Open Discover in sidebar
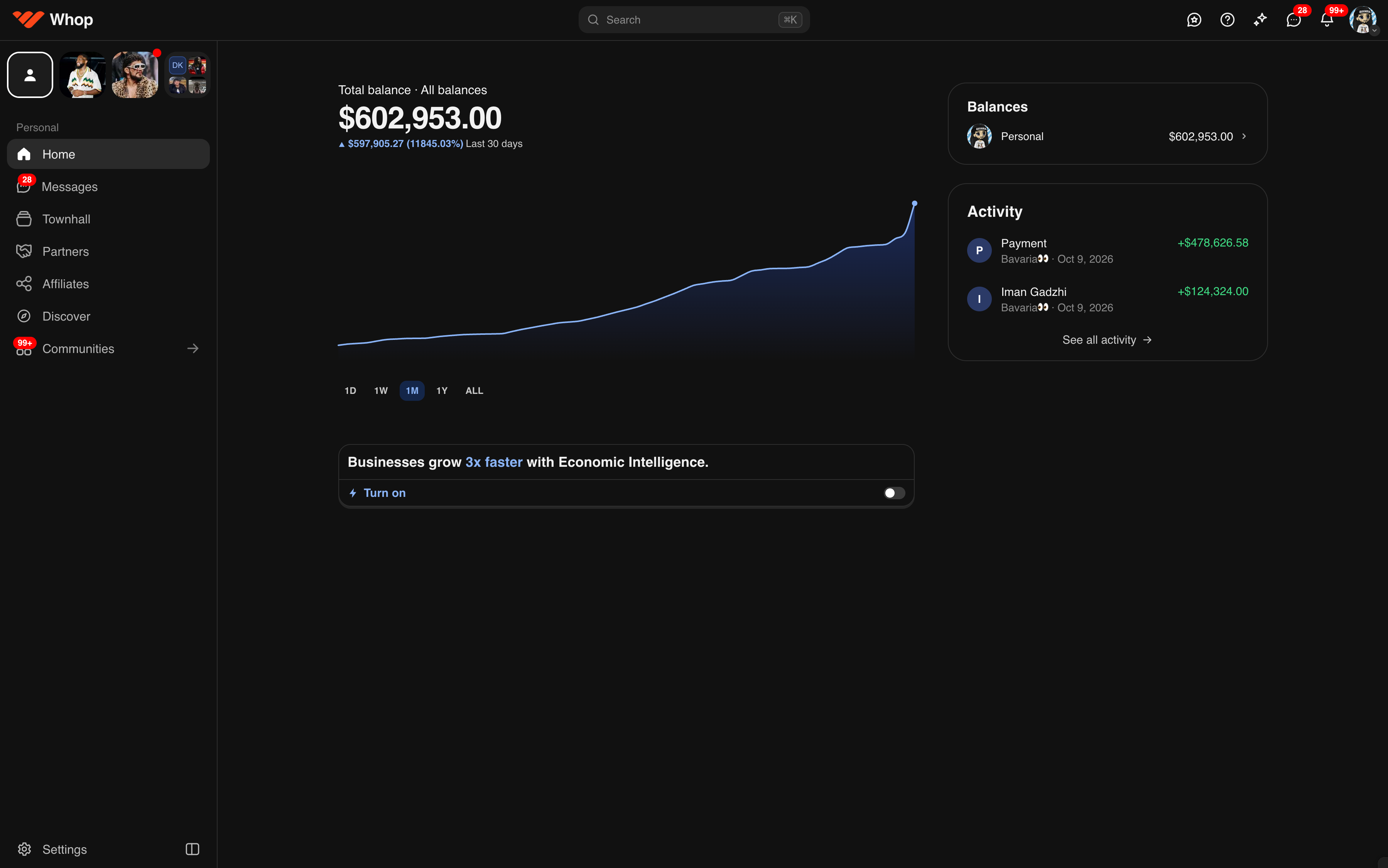 coord(108,316)
